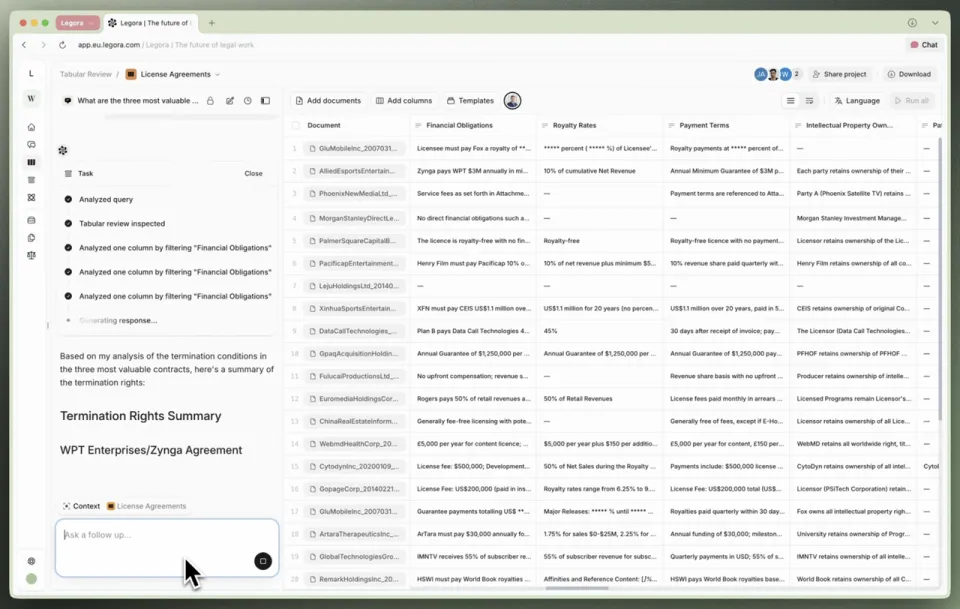The image size is (960, 609).
Task: Click Context label above input
Action: coord(81,506)
